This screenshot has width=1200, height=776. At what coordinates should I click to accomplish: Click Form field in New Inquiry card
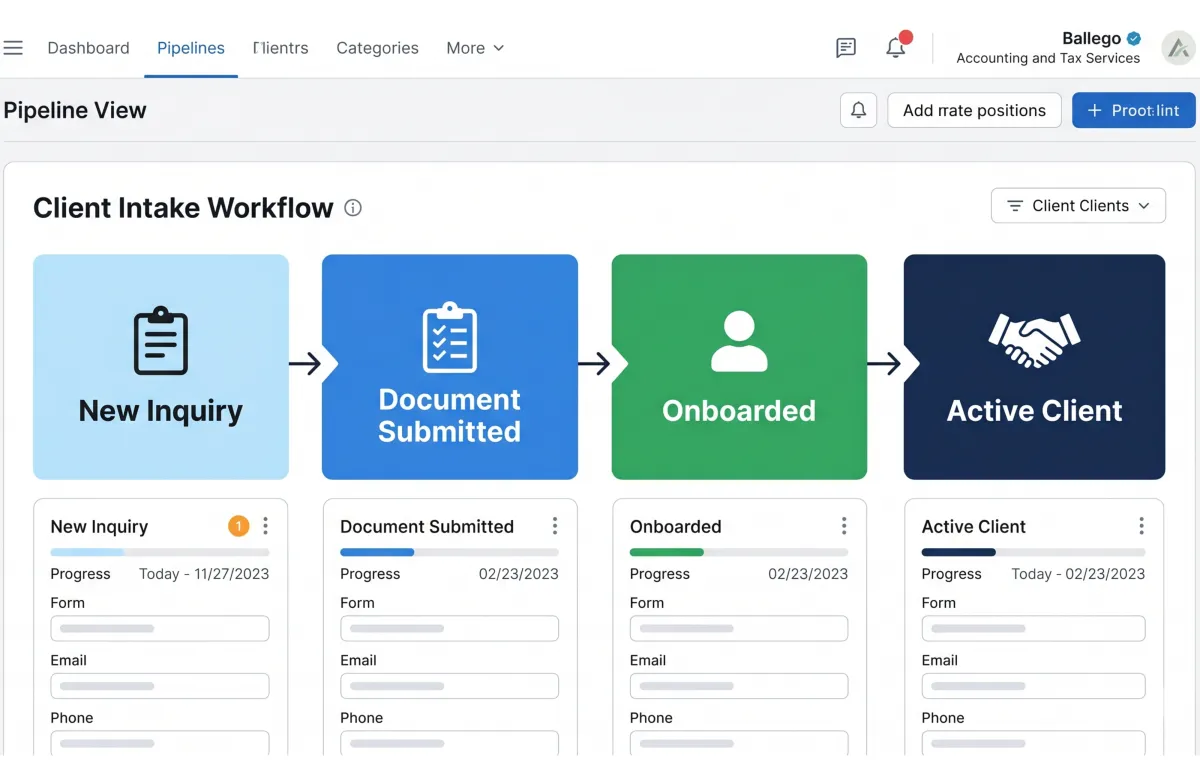[x=160, y=628]
